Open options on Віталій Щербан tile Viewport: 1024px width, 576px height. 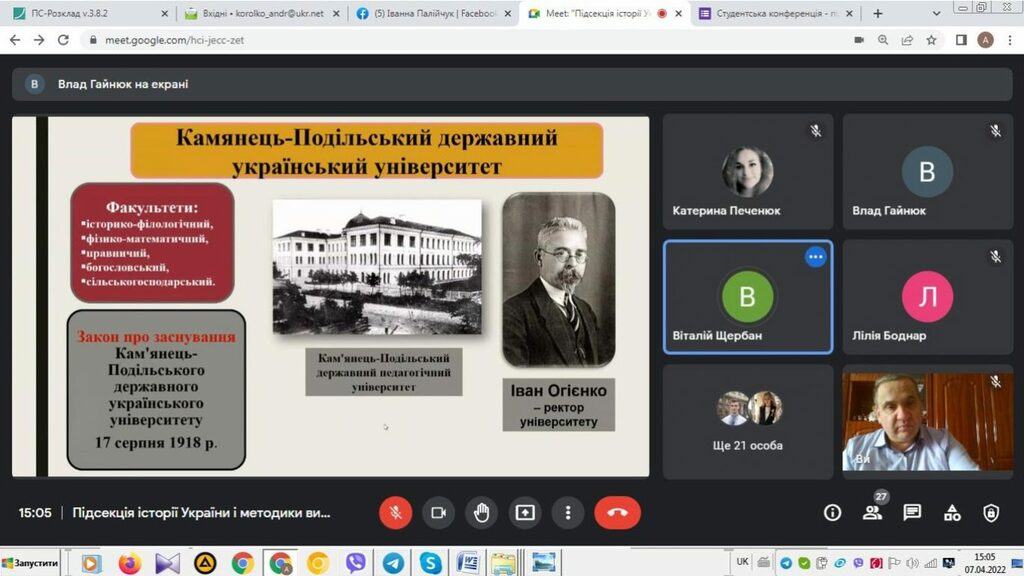tap(815, 257)
